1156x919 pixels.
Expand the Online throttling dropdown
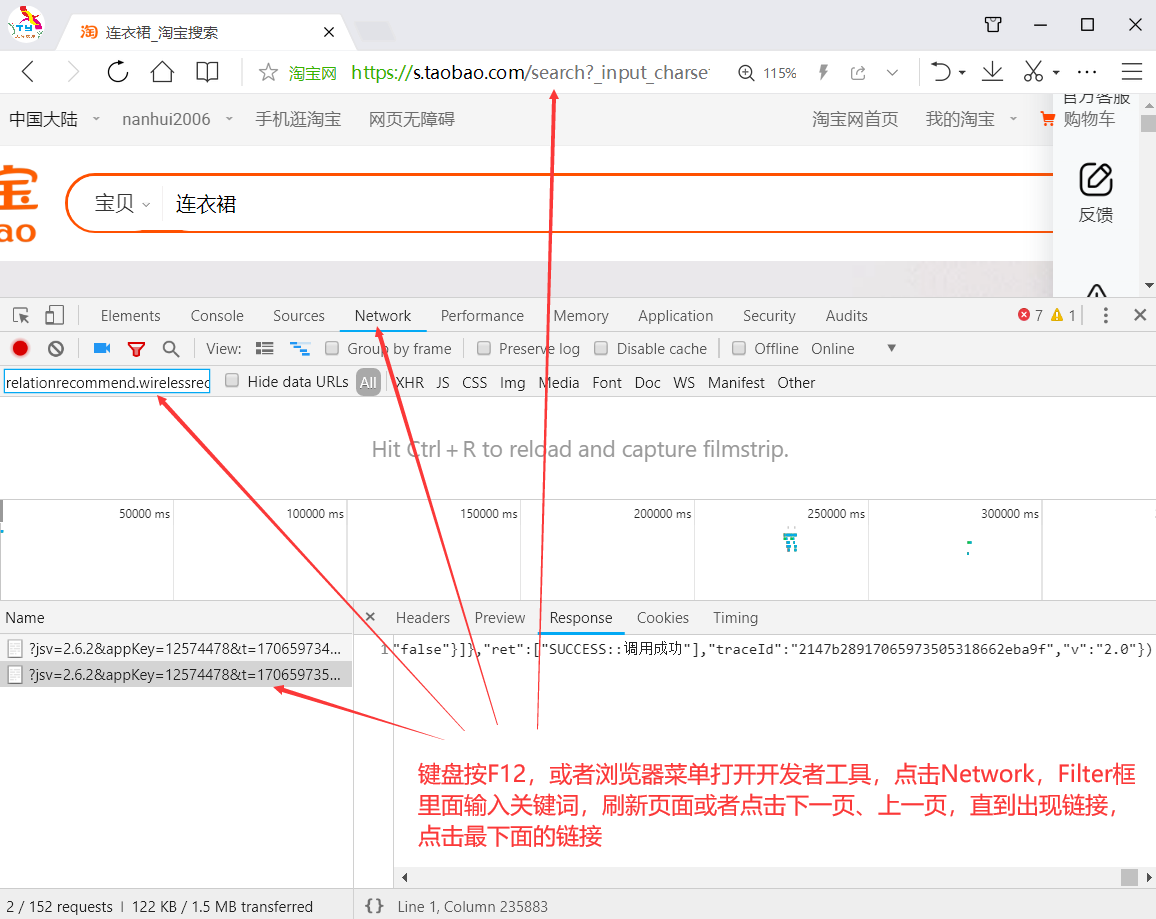point(891,349)
